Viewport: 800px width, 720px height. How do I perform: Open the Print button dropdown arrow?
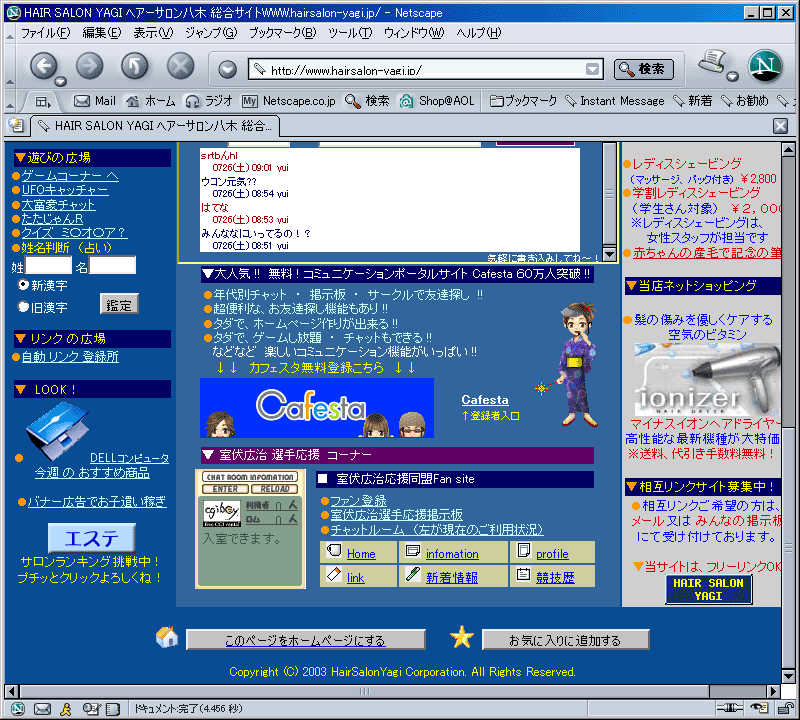coord(732,77)
